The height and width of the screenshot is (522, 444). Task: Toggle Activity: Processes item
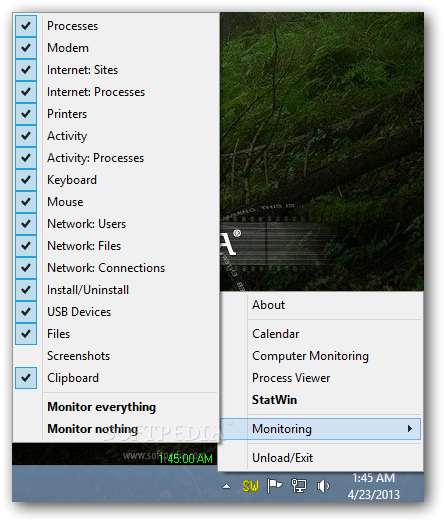115,158
